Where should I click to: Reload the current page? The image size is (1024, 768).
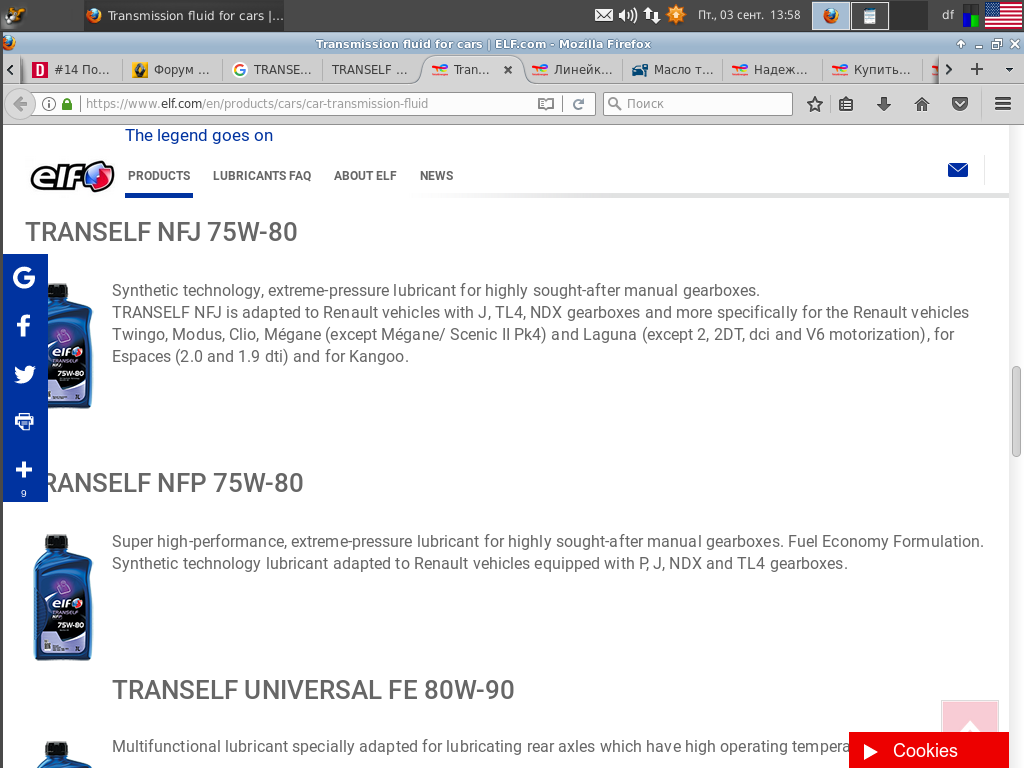(x=578, y=104)
